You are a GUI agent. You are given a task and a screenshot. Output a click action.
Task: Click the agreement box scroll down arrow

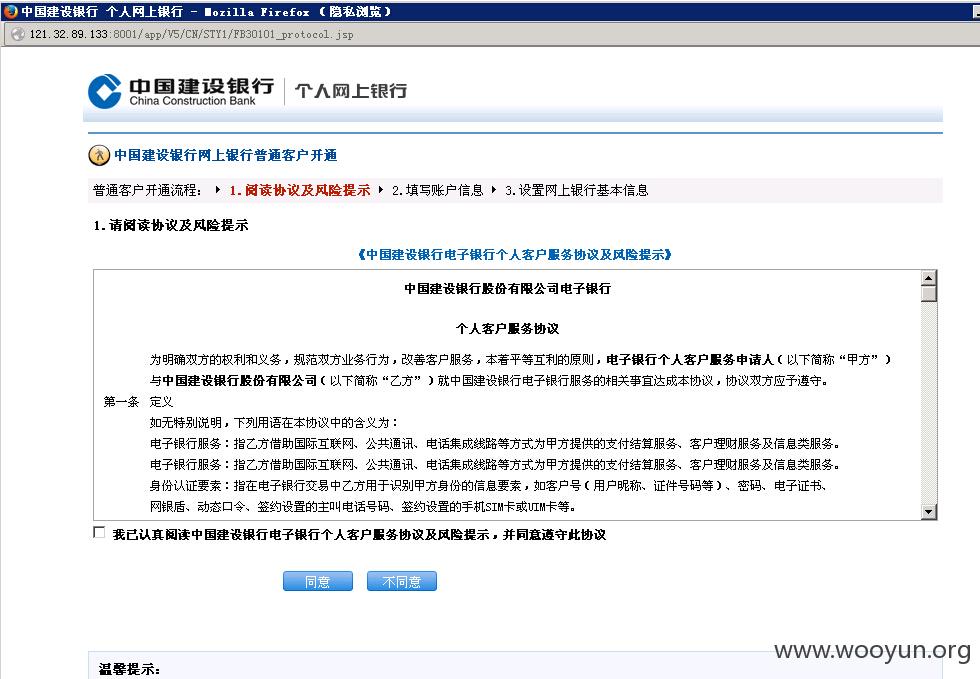tap(929, 511)
